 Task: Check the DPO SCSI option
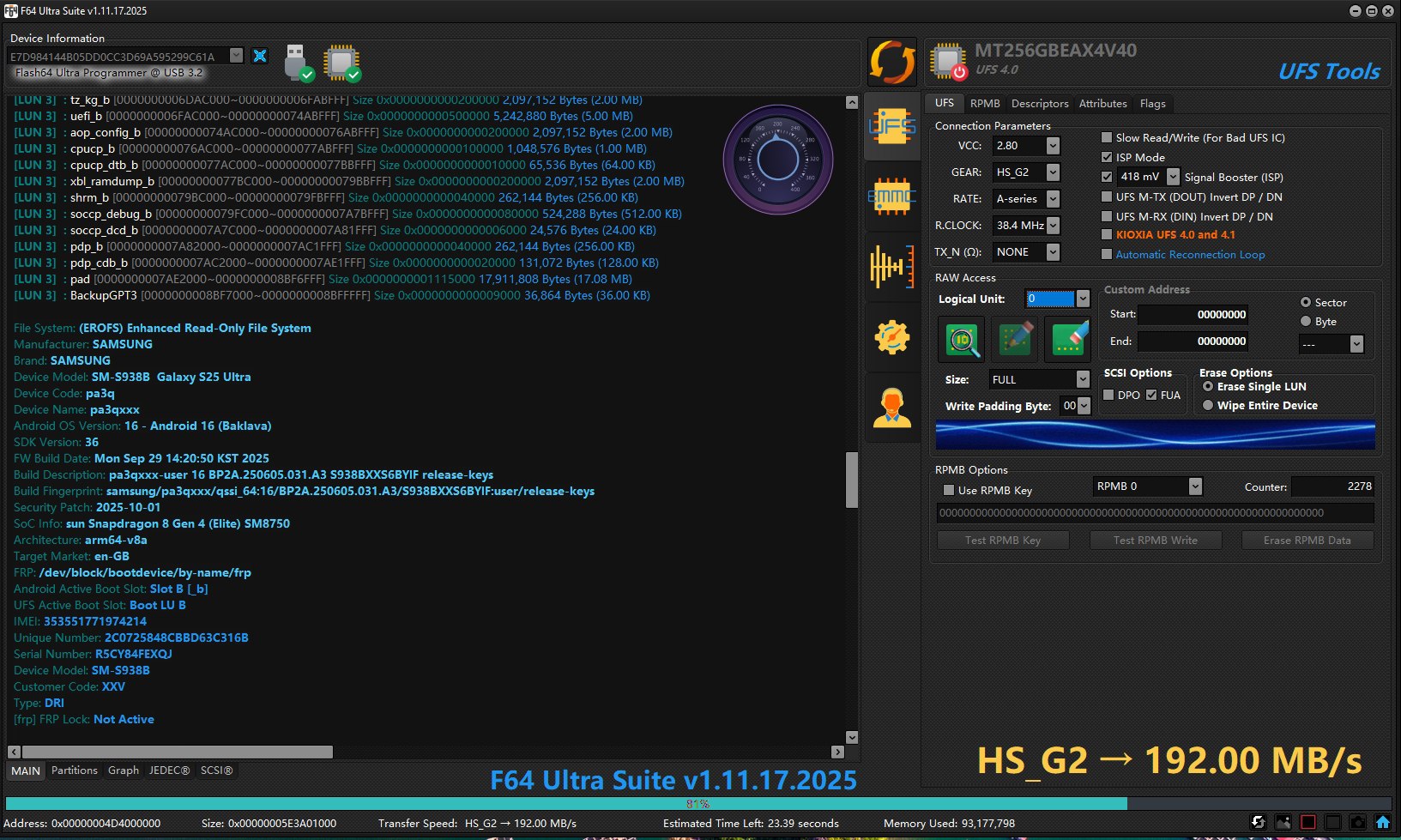tap(1108, 395)
